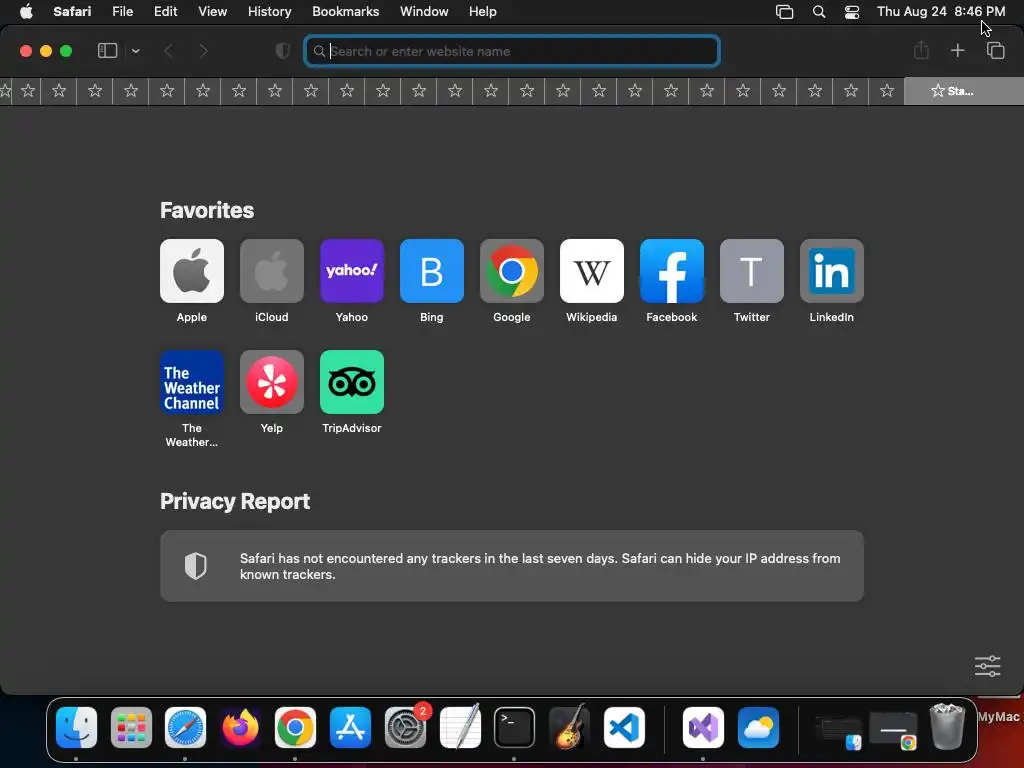Viewport: 1024px width, 768px height.
Task: Open the Window menu
Action: click(x=424, y=12)
